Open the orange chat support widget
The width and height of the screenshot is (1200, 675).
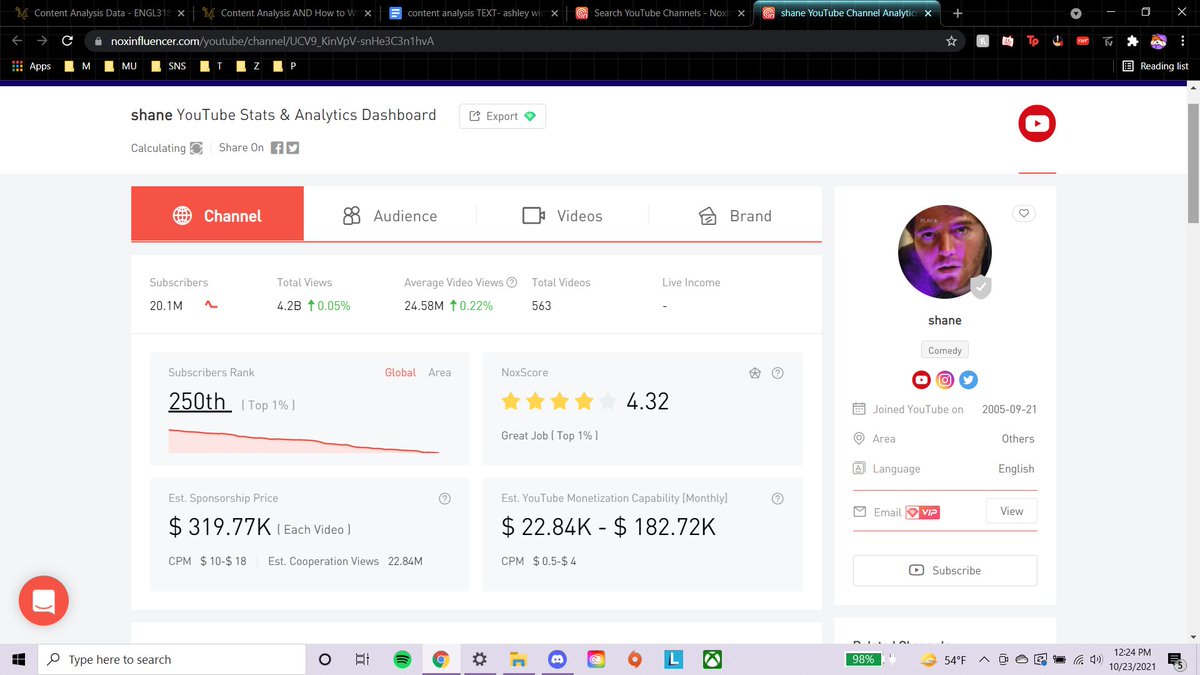(44, 601)
